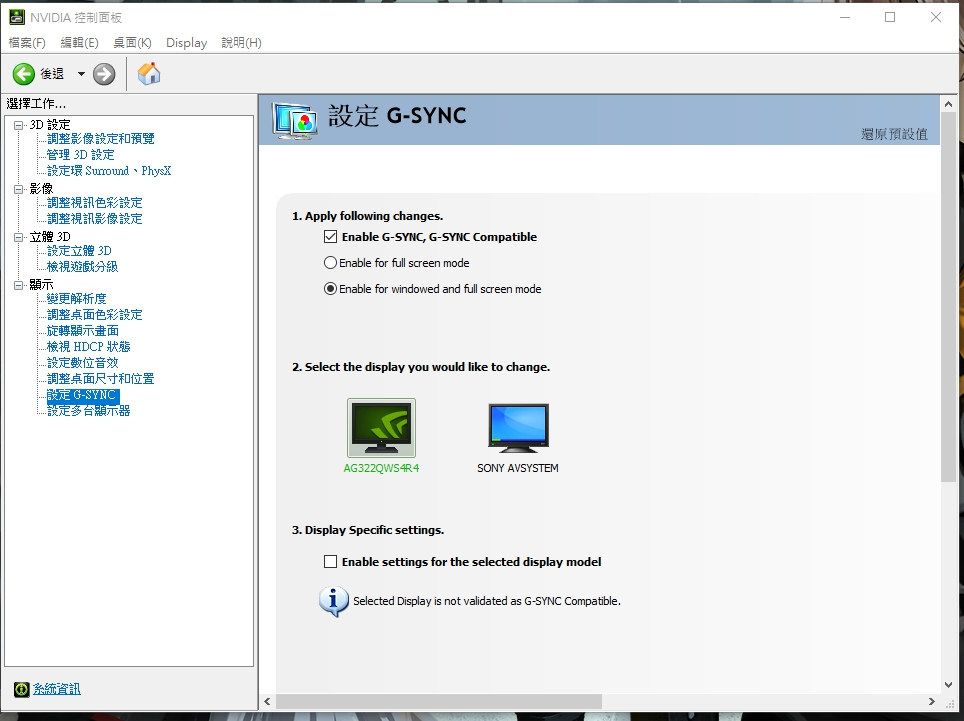Check Enable settings for the selected display model
964x721 pixels.
(x=330, y=561)
